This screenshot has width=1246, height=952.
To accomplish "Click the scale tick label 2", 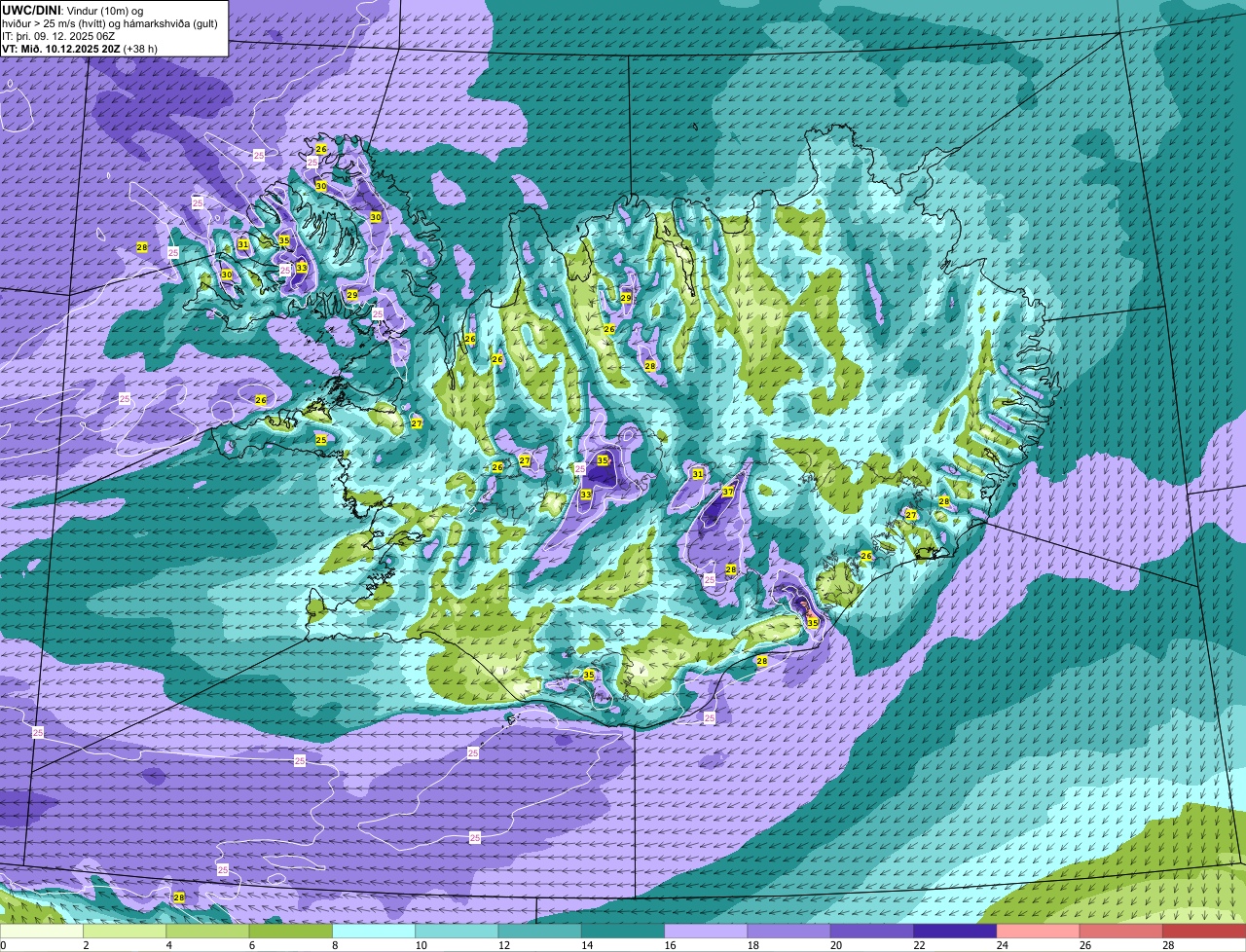I will point(86,945).
